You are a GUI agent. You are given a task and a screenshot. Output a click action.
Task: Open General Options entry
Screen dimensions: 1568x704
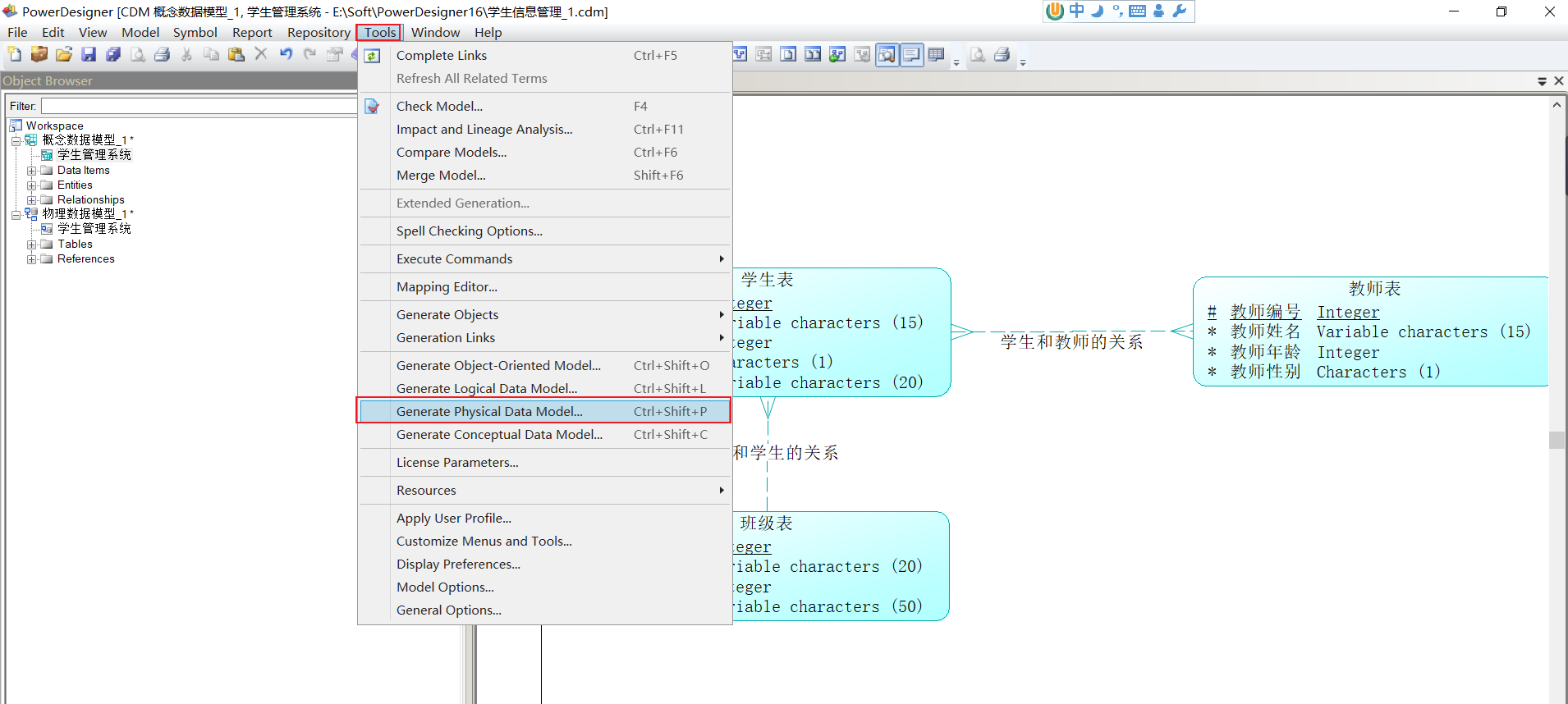[x=544, y=610]
